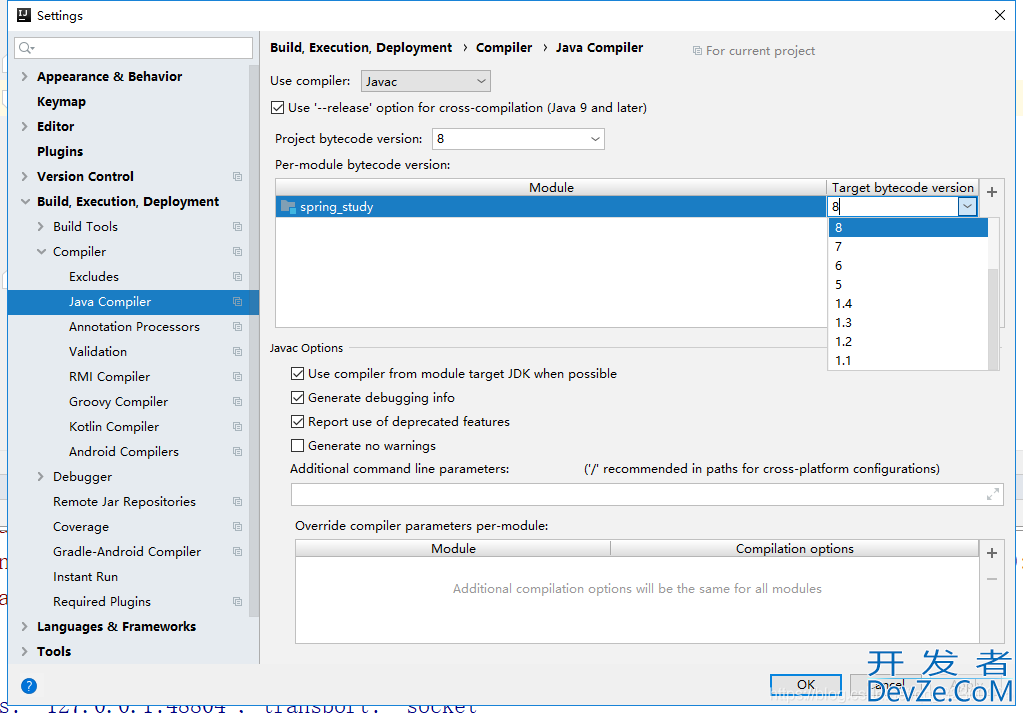Click Compiler in the breadcrumb path
The width and height of the screenshot is (1023, 713).
point(504,48)
